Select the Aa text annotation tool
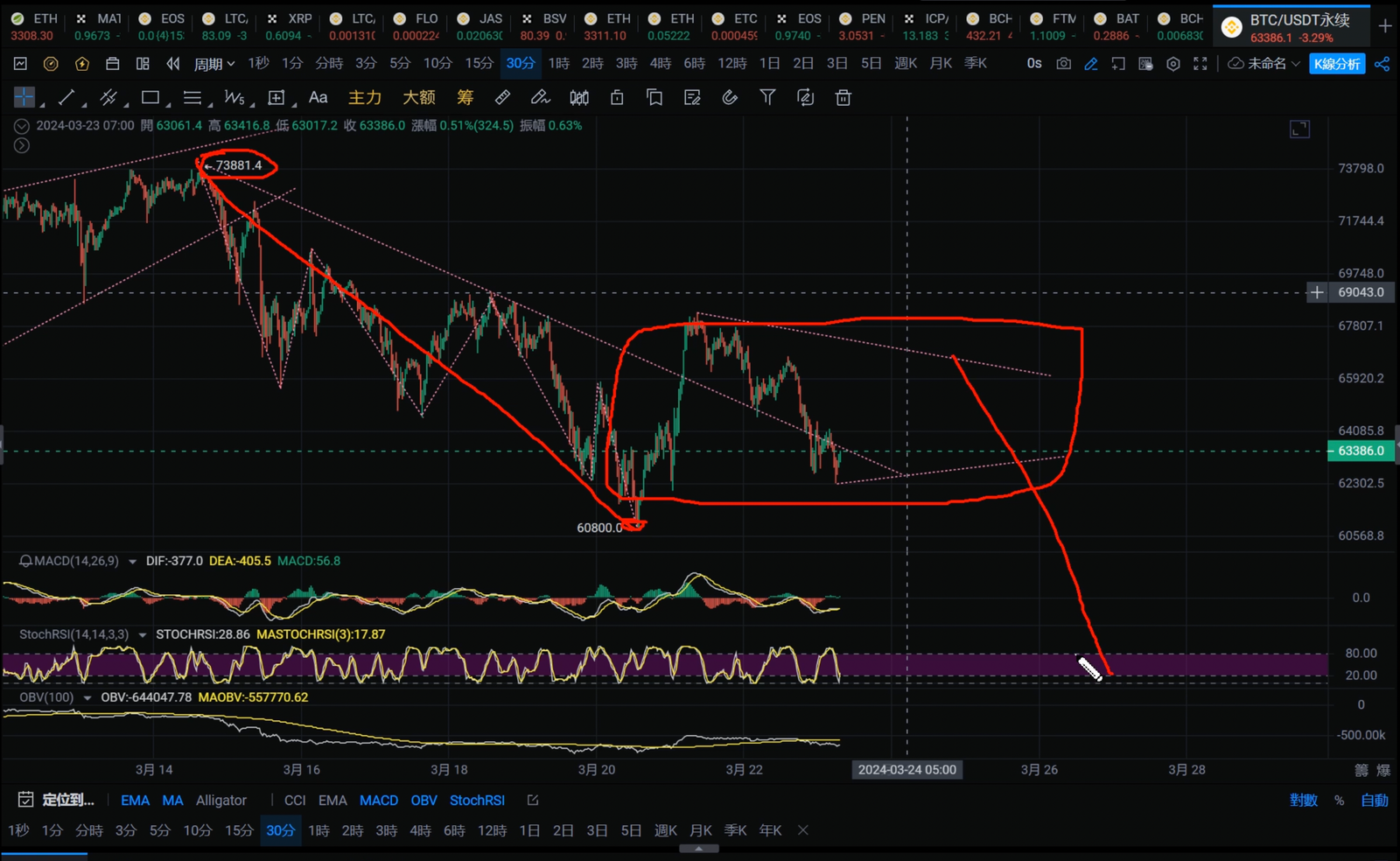1400x861 pixels. 318,97
